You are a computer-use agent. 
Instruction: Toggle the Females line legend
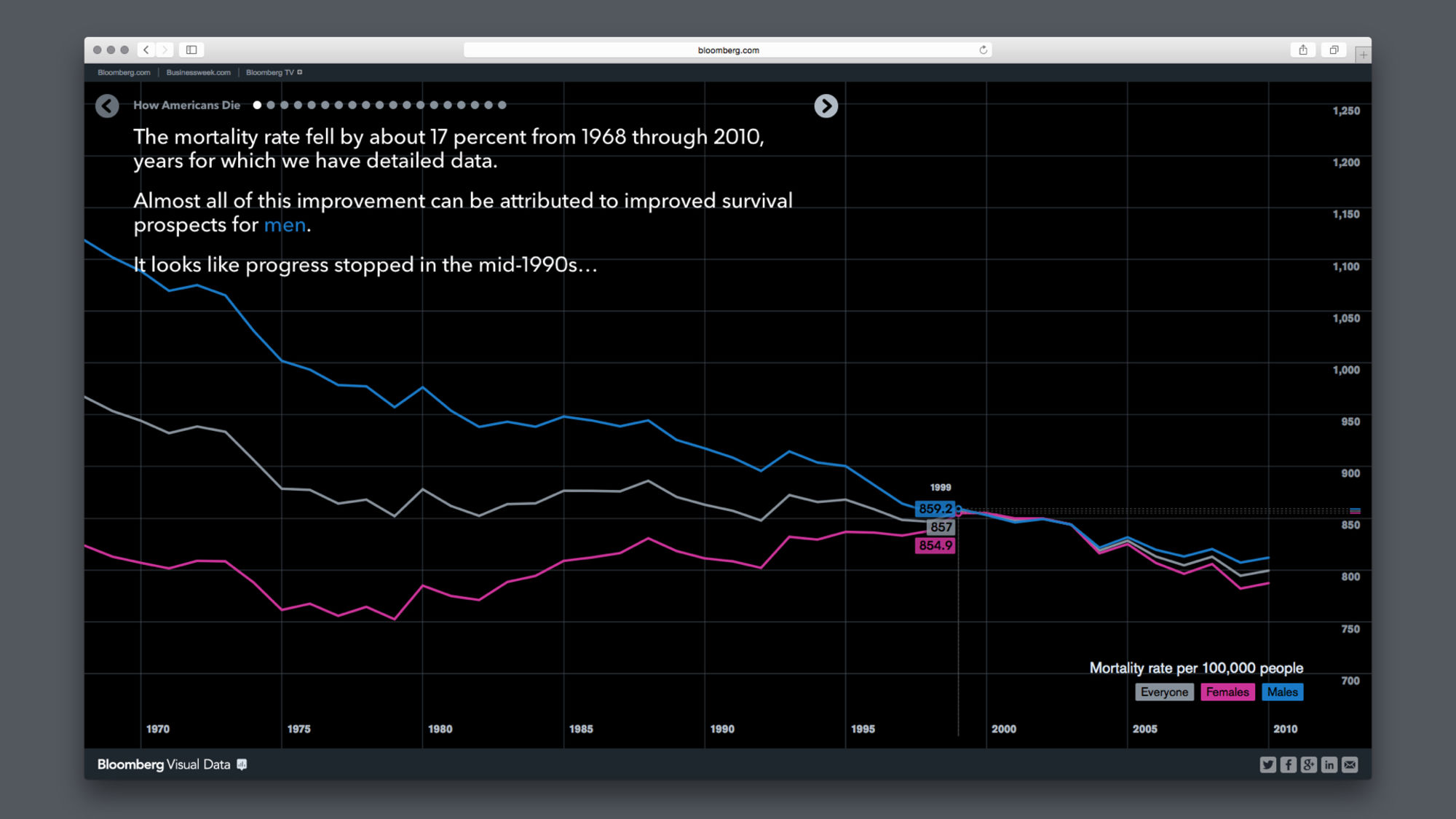coord(1227,692)
